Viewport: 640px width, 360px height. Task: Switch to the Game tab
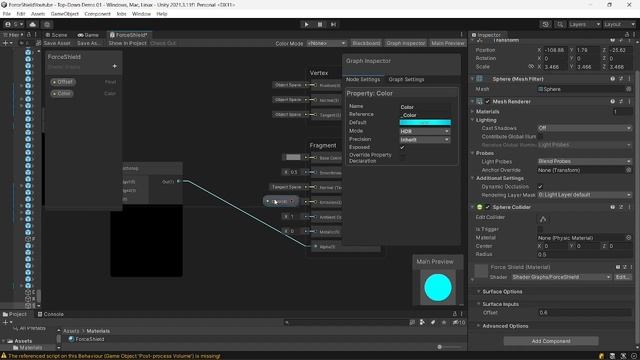pos(88,35)
